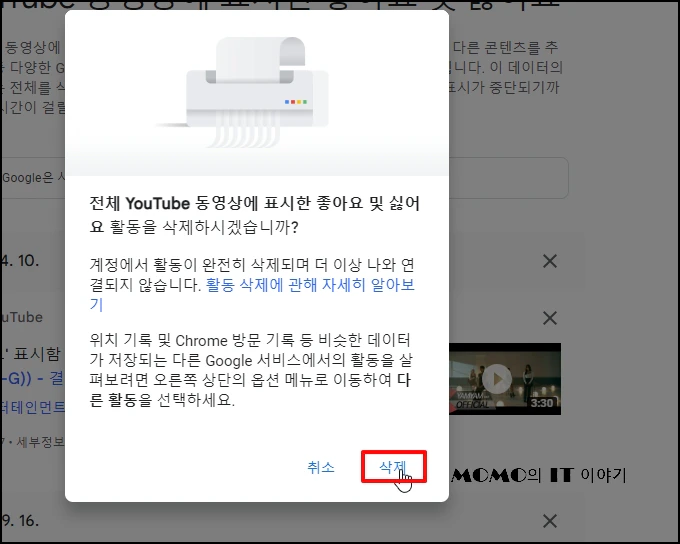The image size is (680, 544).
Task: Remove the 4. 10. date group with its X
Action: coord(550,261)
